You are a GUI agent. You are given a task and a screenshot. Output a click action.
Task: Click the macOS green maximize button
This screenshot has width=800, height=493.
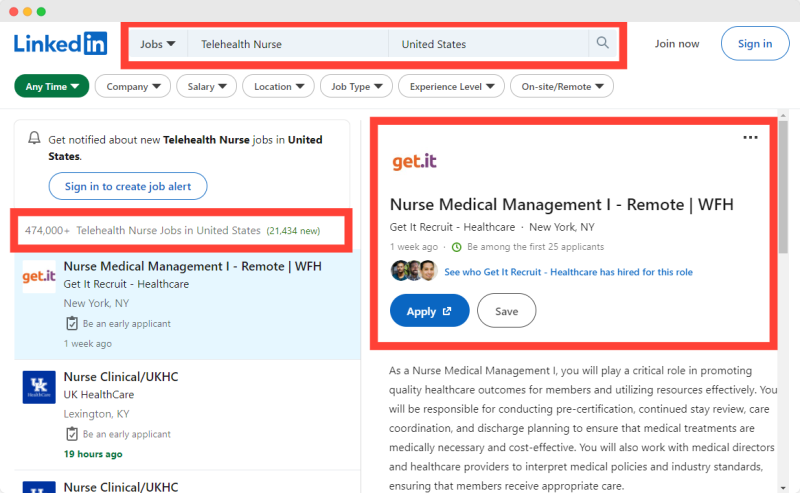[x=41, y=11]
